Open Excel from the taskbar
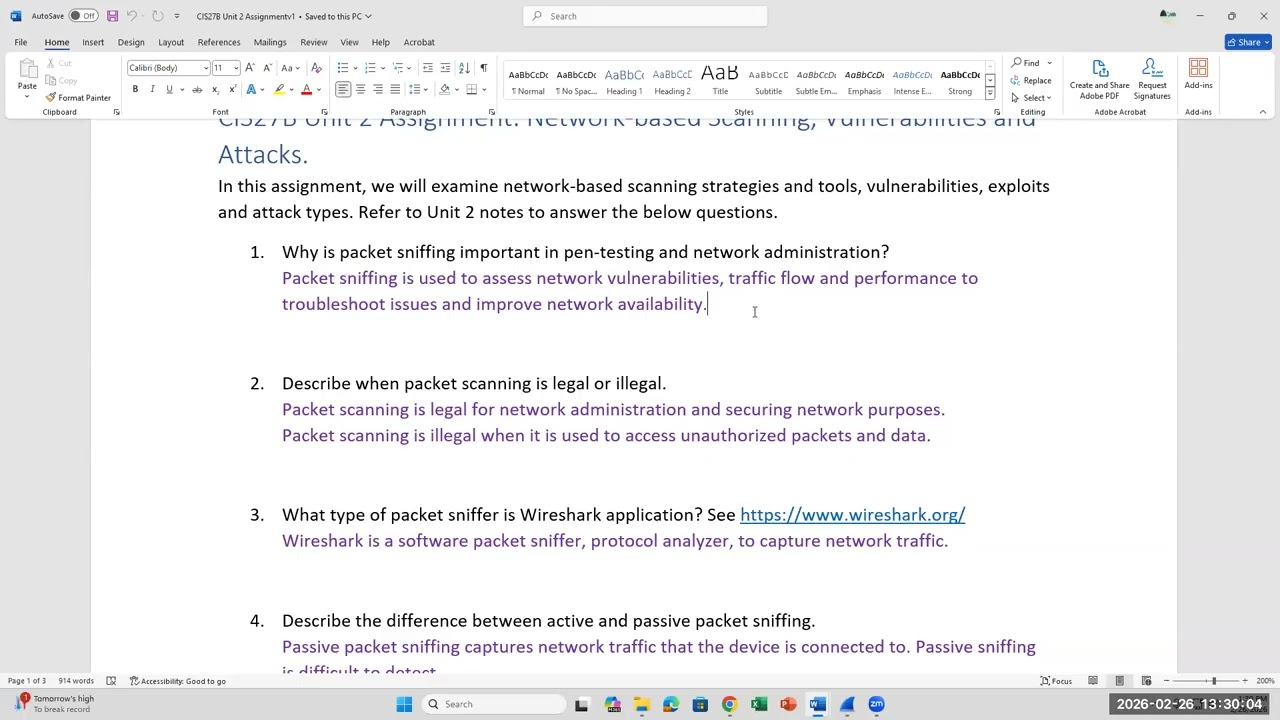The image size is (1280, 720). pos(759,704)
